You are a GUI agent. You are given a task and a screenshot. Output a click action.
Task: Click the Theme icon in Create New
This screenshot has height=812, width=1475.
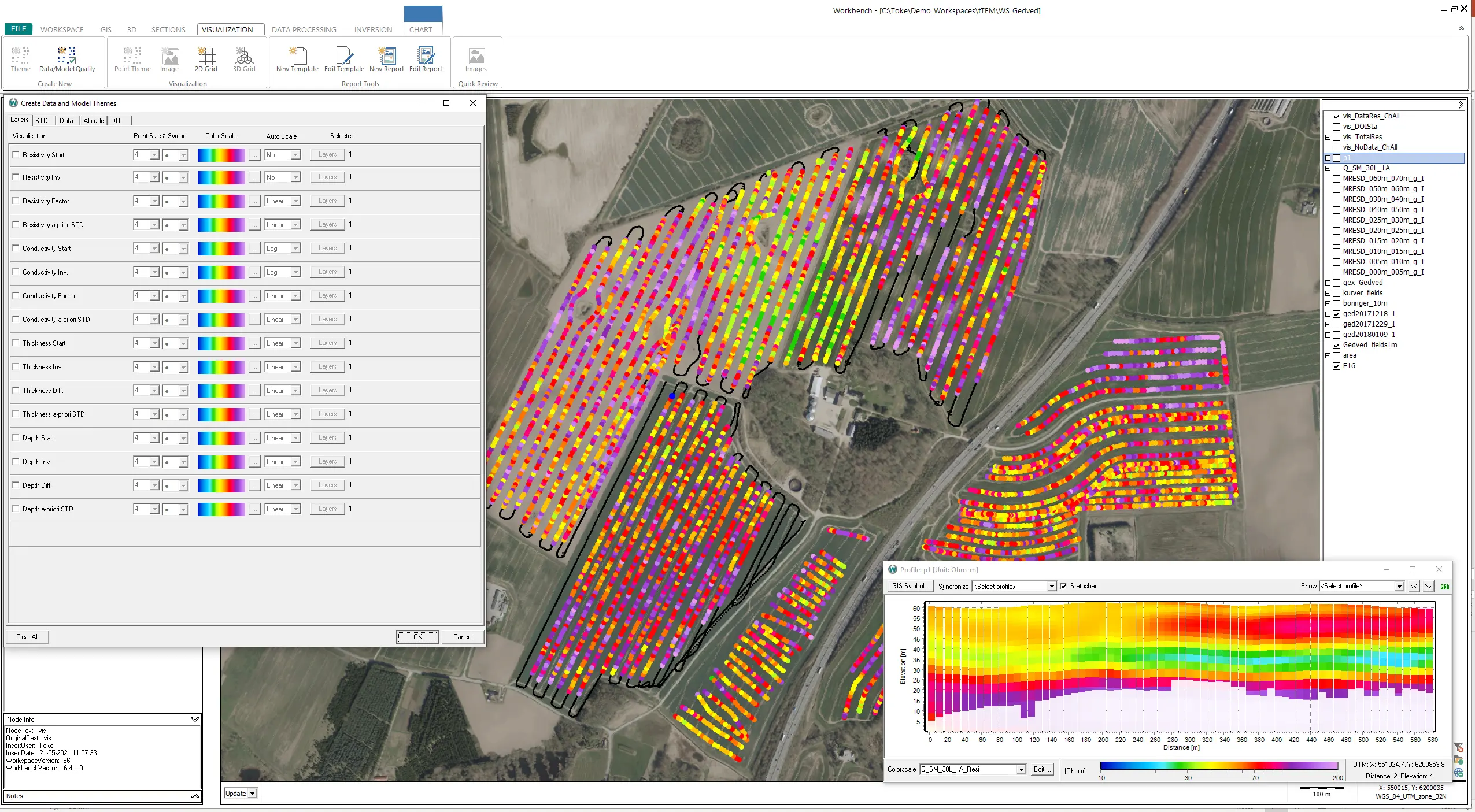[20, 59]
